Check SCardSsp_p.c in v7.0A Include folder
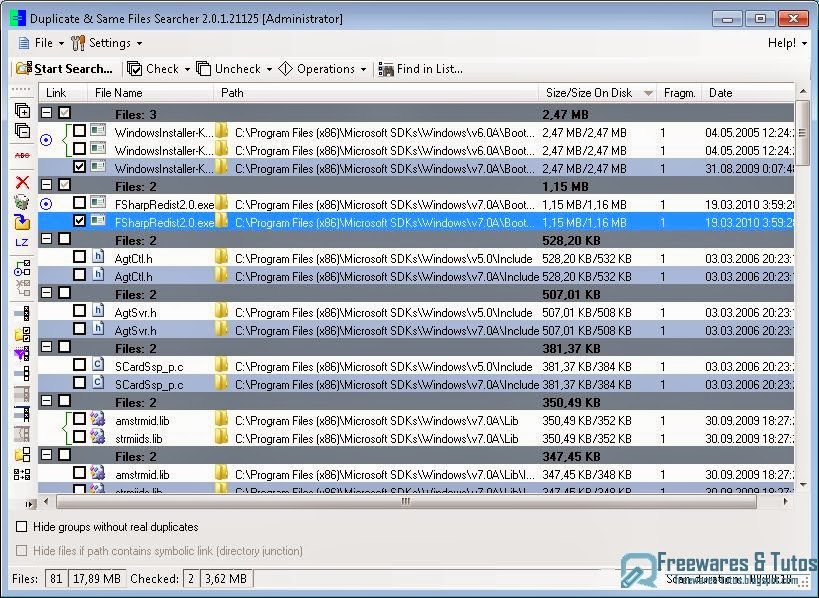819x598 pixels. click(79, 382)
